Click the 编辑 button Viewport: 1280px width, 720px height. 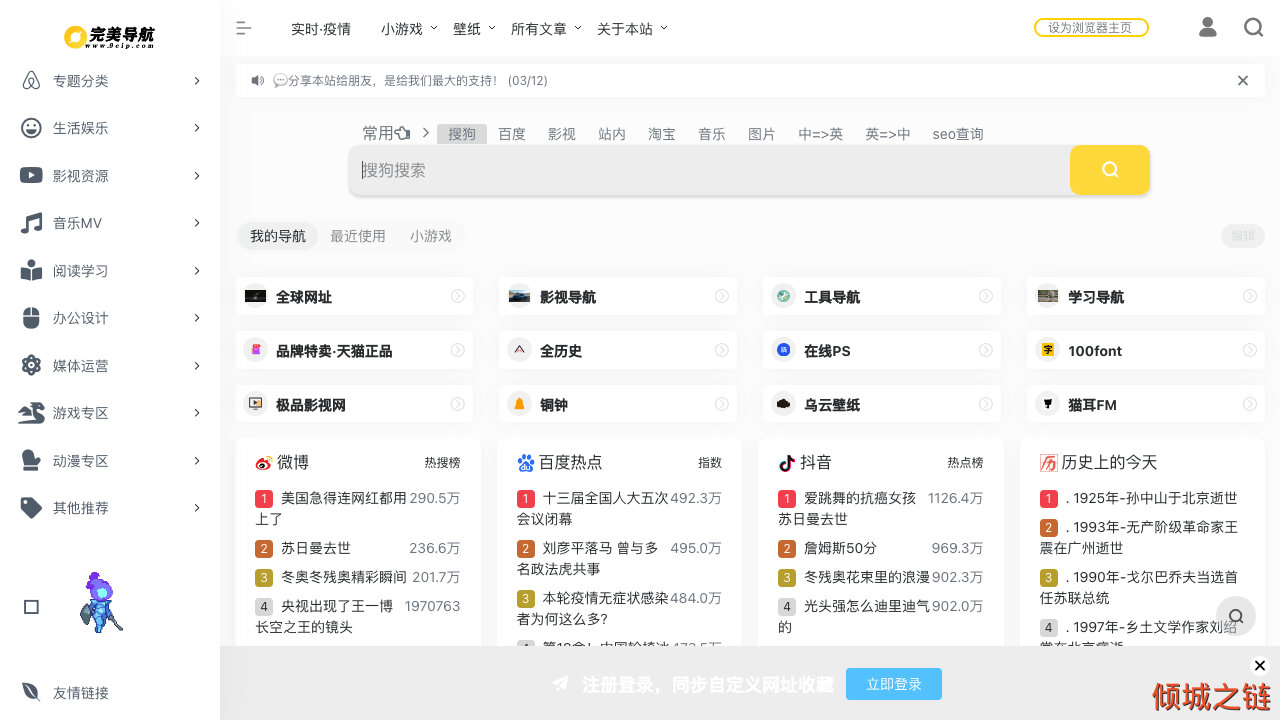[1243, 236]
